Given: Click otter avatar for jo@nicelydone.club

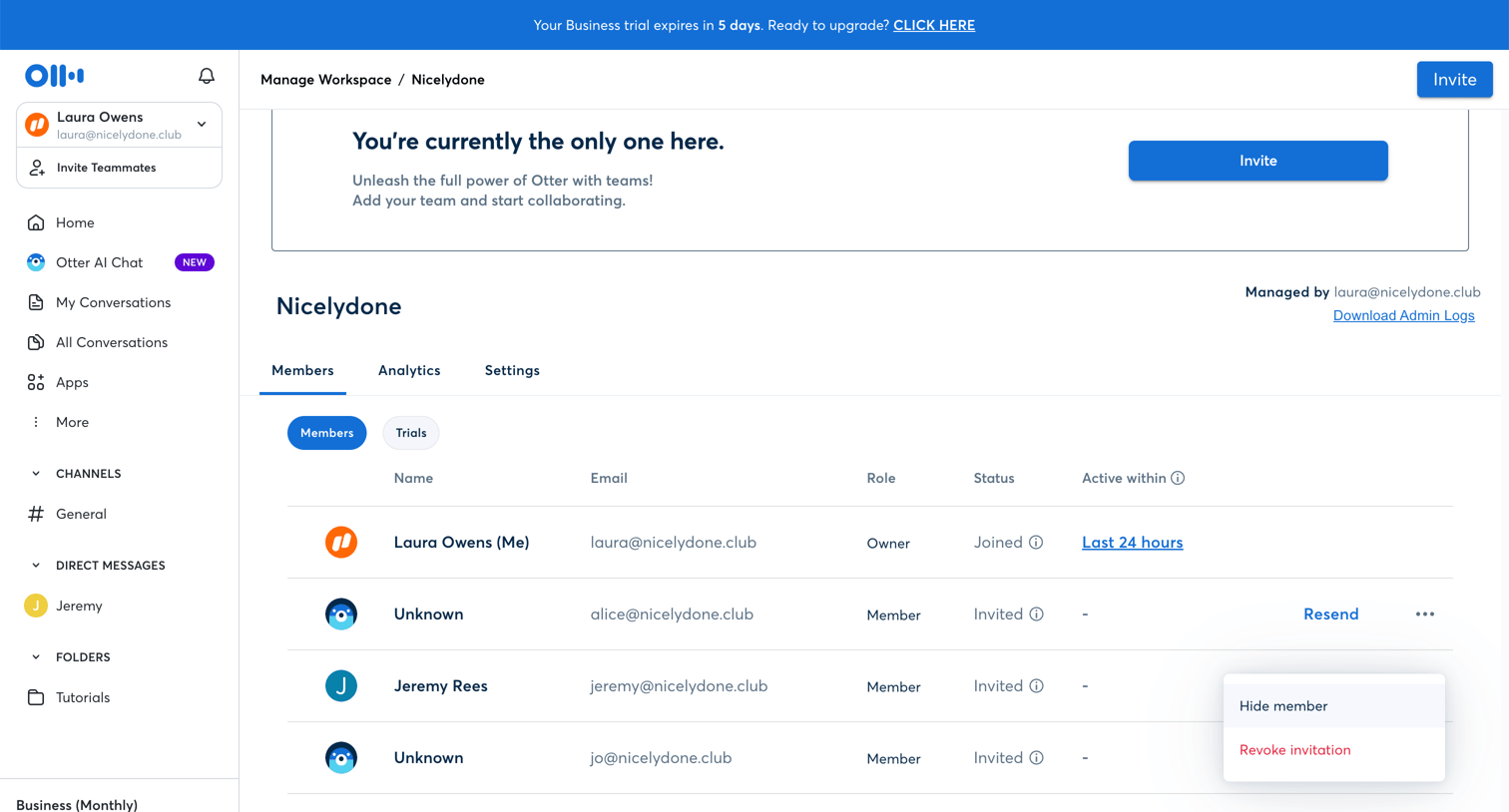Looking at the screenshot, I should pos(341,758).
